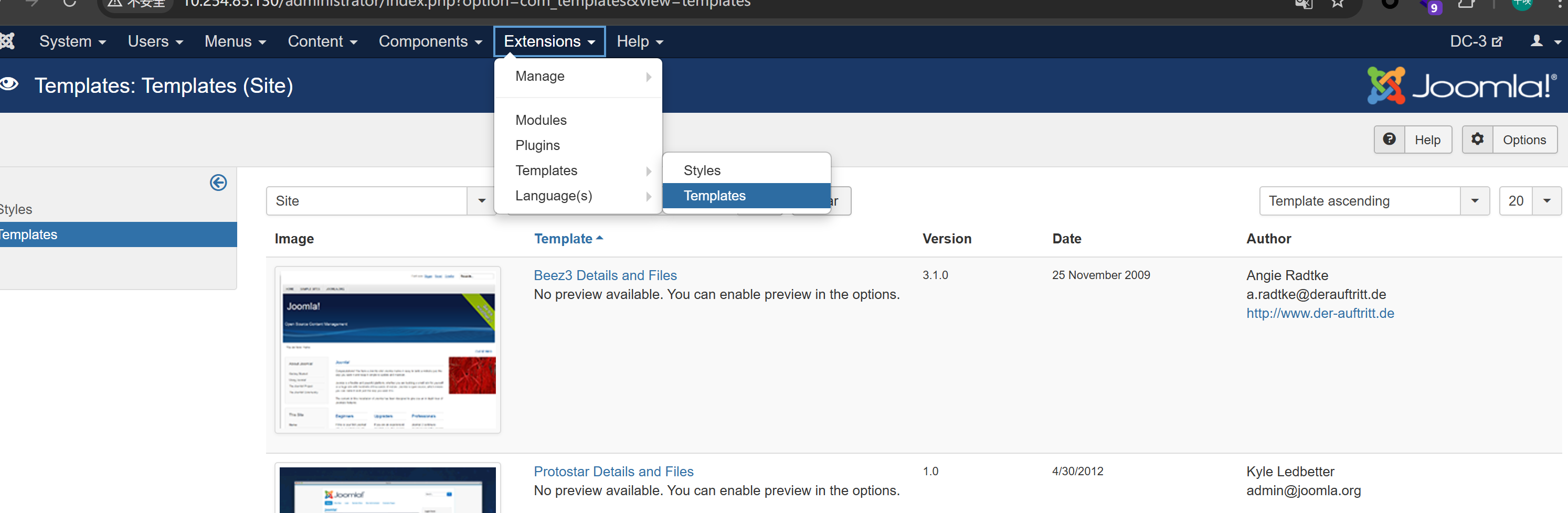
Task: Click the 'a.radtke@derauftritt.de' email text
Action: click(1316, 295)
